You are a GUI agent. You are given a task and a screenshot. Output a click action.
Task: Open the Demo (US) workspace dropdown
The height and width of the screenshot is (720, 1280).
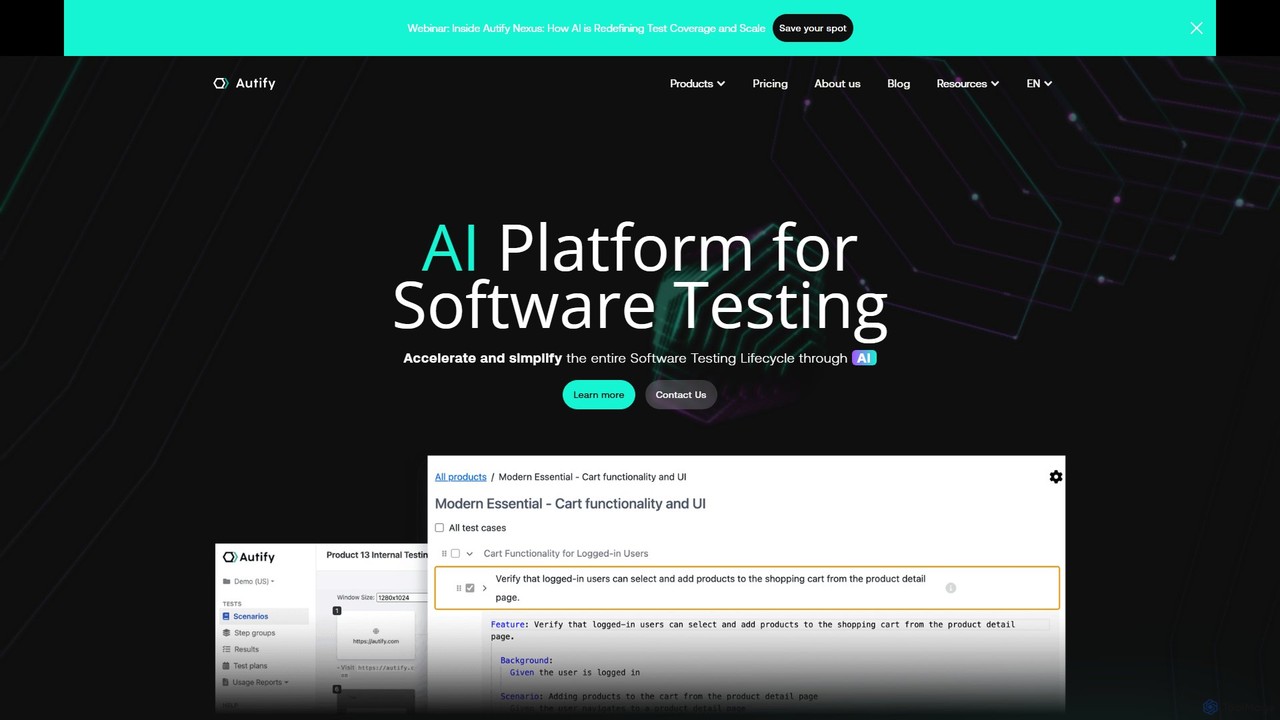(x=248, y=581)
